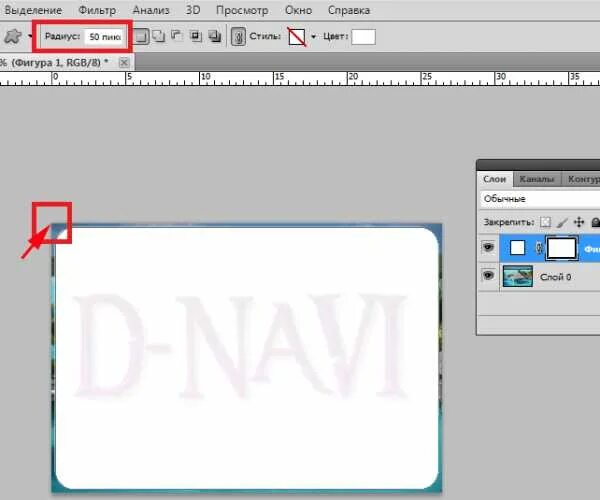This screenshot has width=600, height=500.
Task: Toggle lock transparent pixels icon
Action: [x=546, y=222]
